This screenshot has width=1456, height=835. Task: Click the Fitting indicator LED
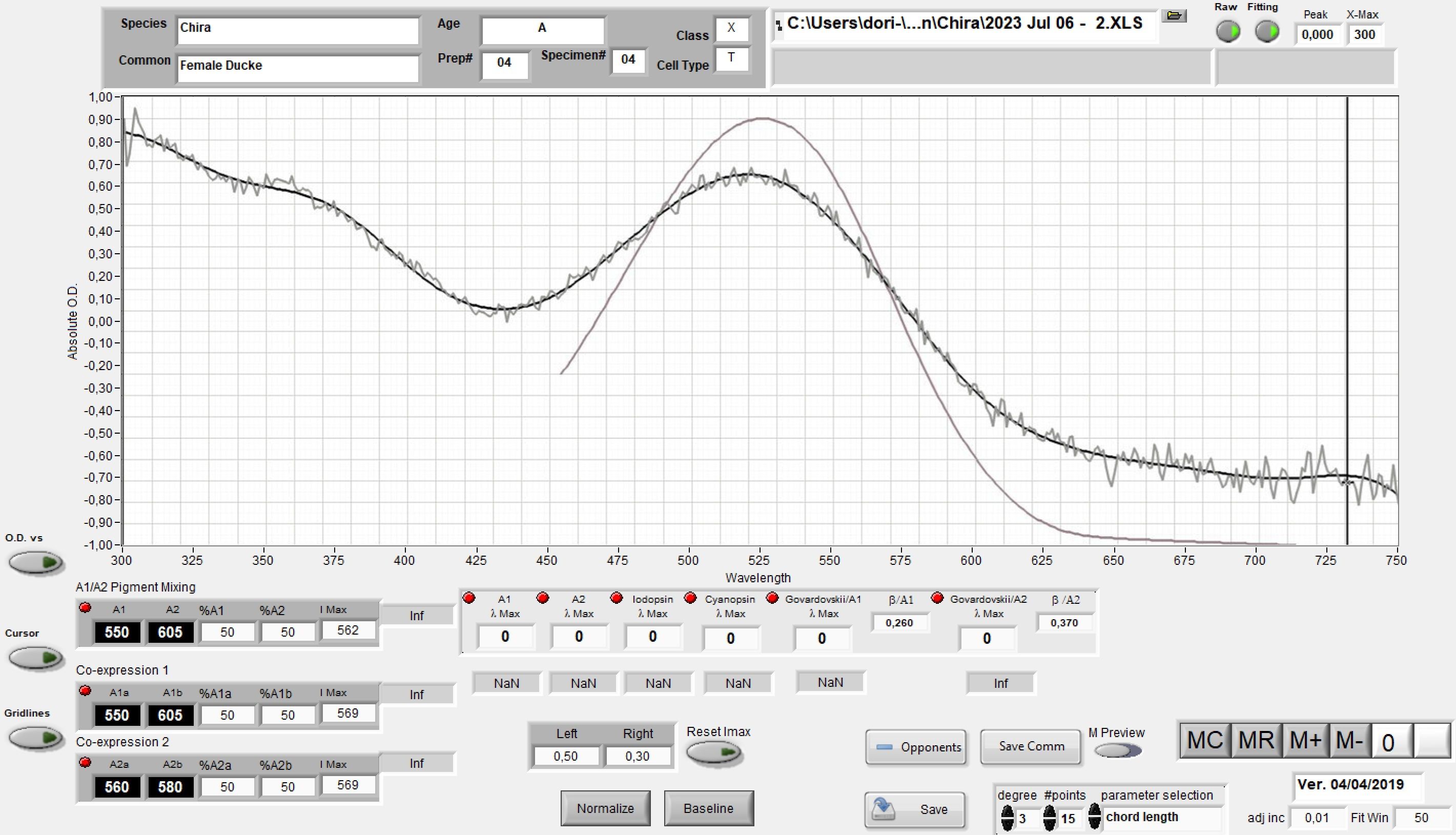pos(1267,32)
